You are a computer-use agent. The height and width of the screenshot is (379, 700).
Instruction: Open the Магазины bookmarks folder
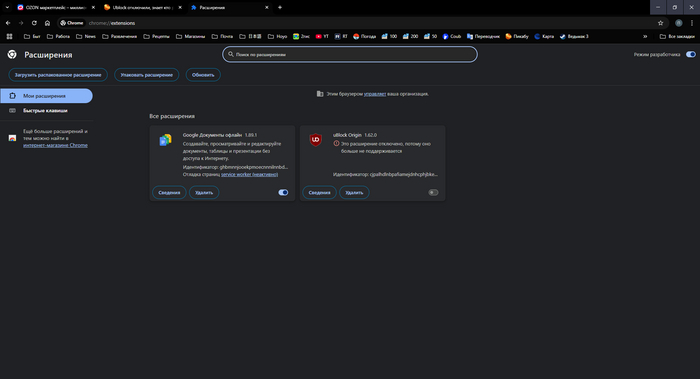click(x=191, y=37)
